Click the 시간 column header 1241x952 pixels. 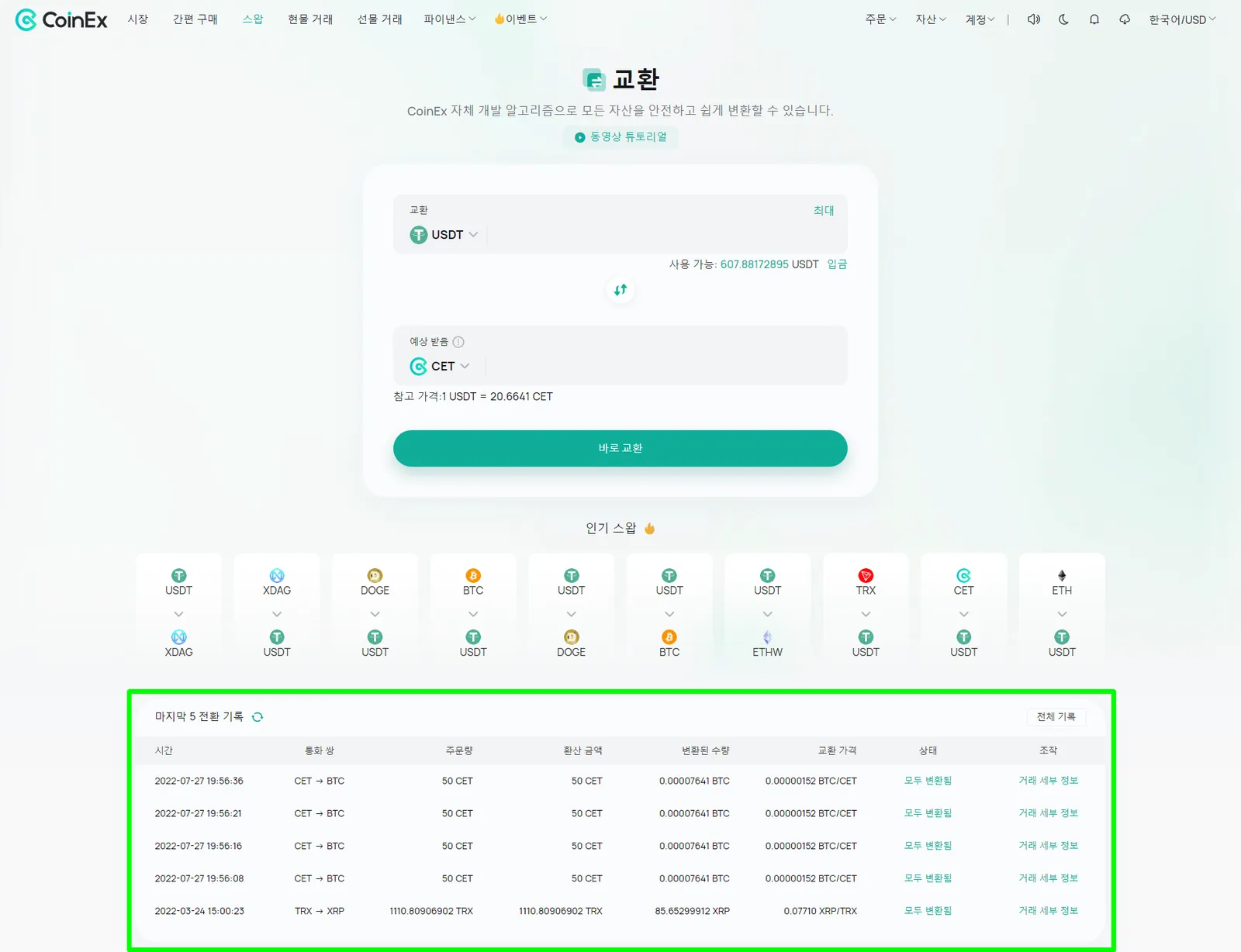164,750
